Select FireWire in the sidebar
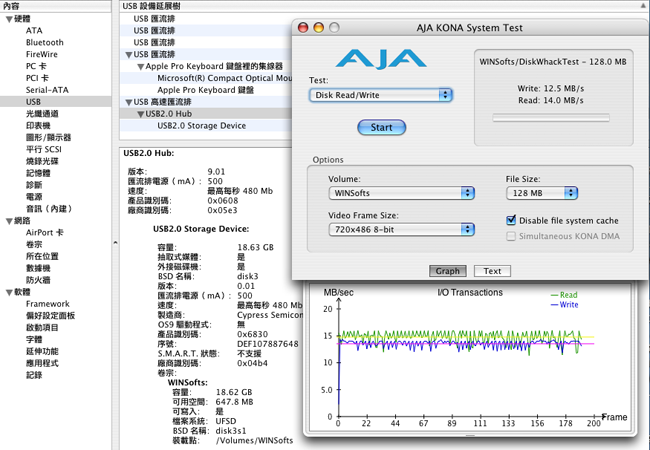 click(42, 54)
